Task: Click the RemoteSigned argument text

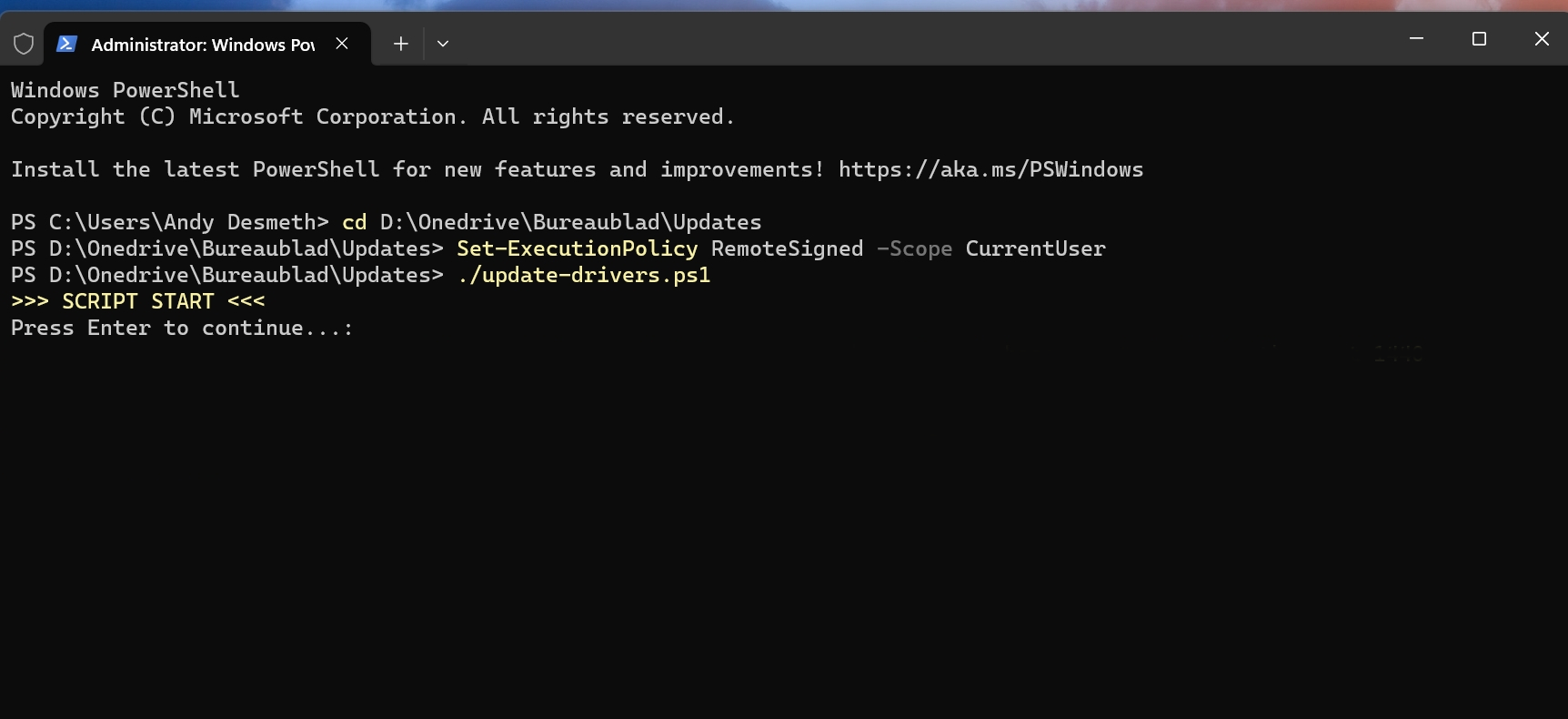Action: click(787, 248)
